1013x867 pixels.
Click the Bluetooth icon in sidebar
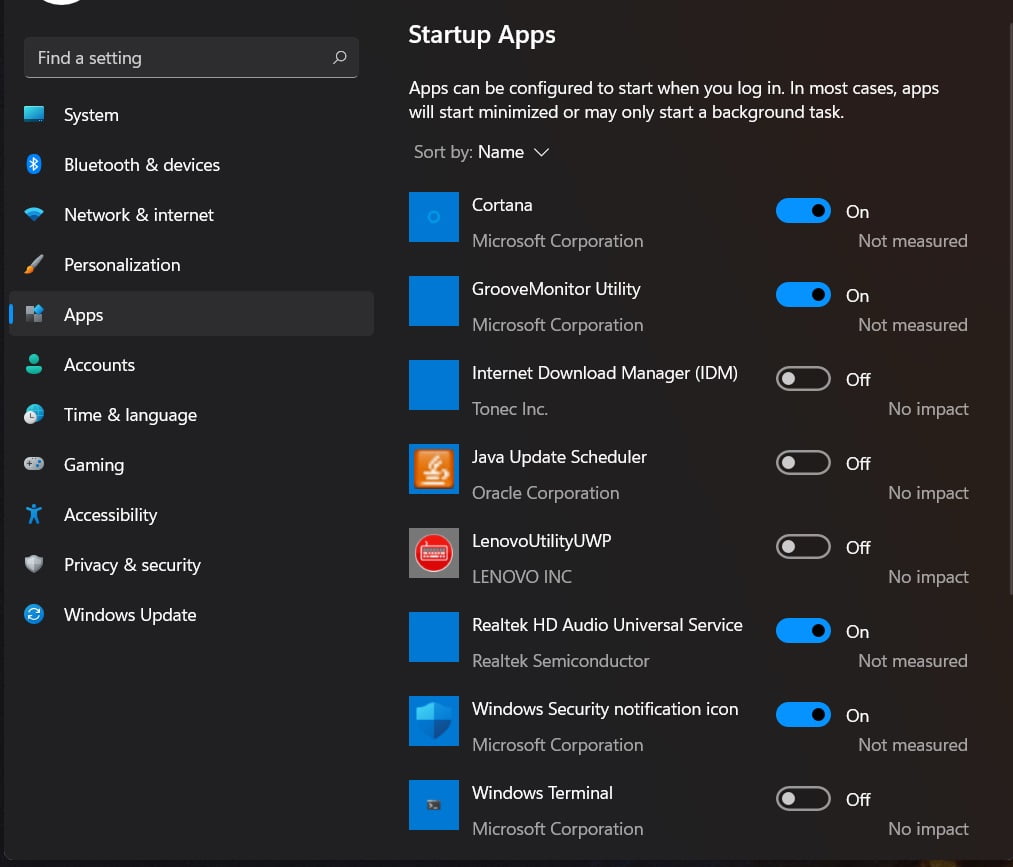coord(34,164)
